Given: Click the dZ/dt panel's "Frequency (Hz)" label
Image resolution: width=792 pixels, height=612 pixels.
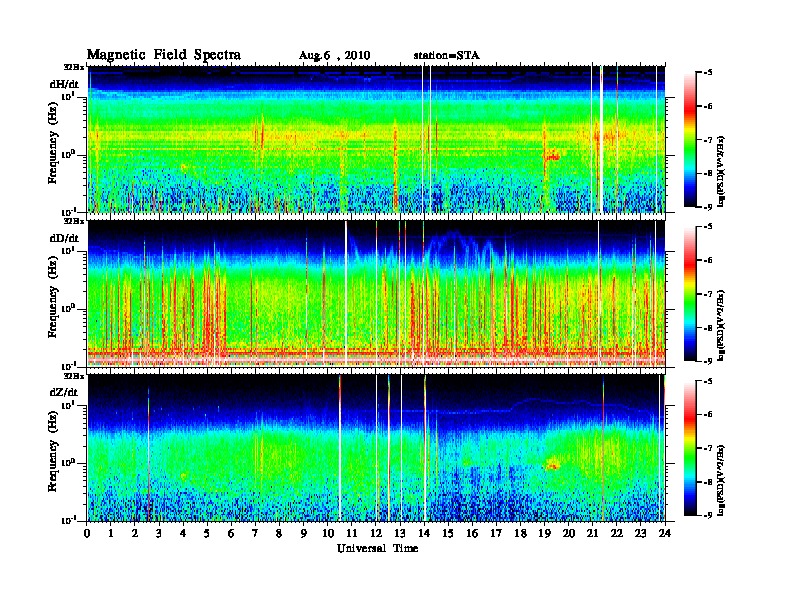Looking at the screenshot, I should pos(53,451).
